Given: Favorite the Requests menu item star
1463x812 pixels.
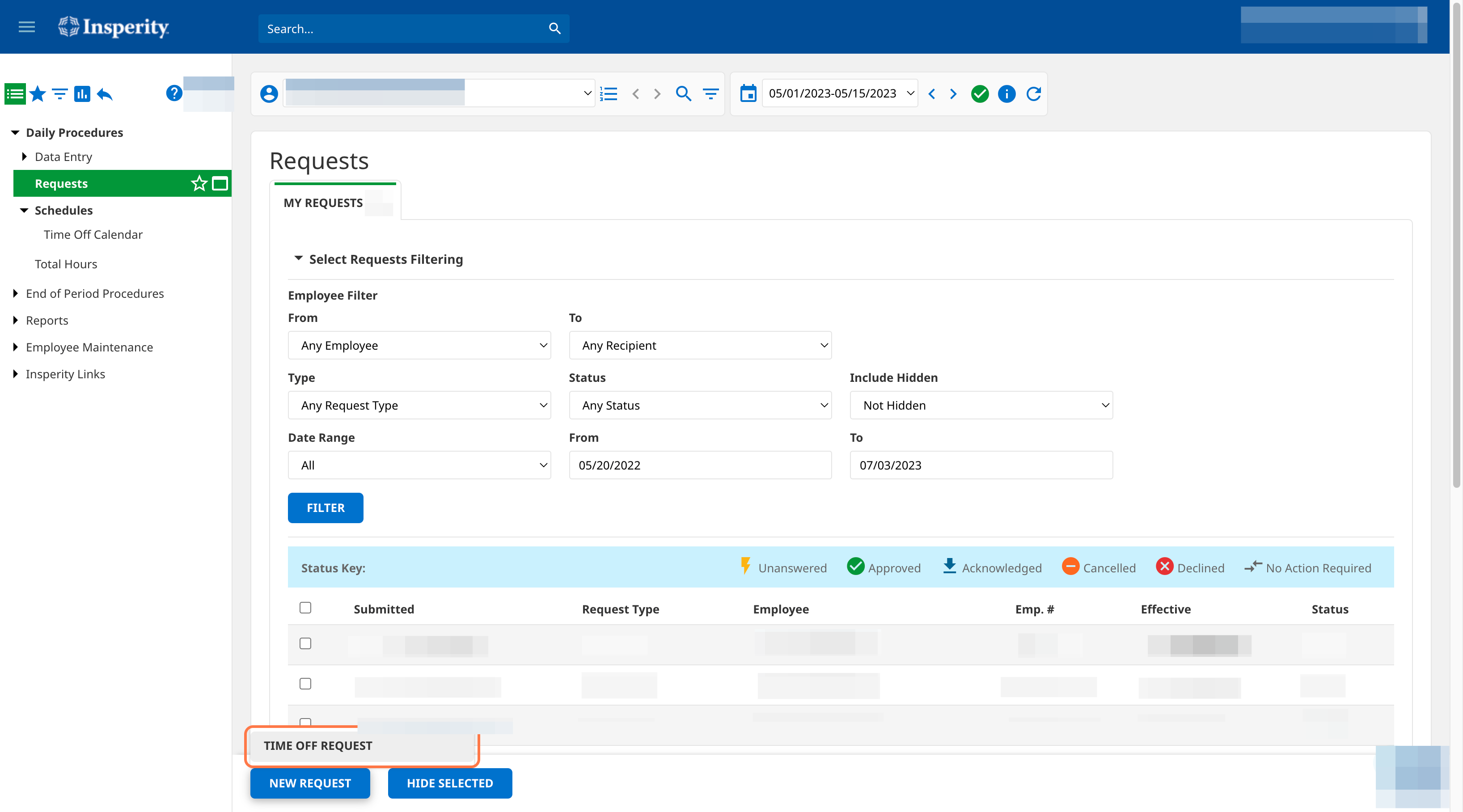Looking at the screenshot, I should tap(199, 183).
